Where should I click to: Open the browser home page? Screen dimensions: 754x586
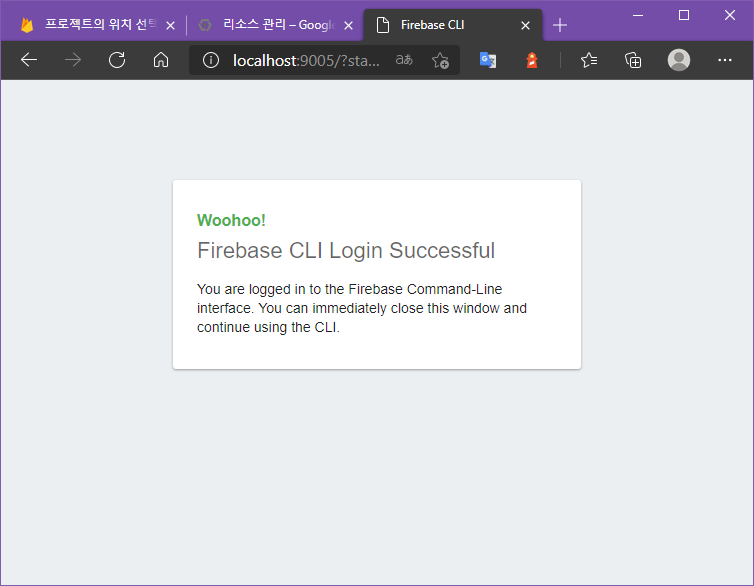[x=161, y=60]
